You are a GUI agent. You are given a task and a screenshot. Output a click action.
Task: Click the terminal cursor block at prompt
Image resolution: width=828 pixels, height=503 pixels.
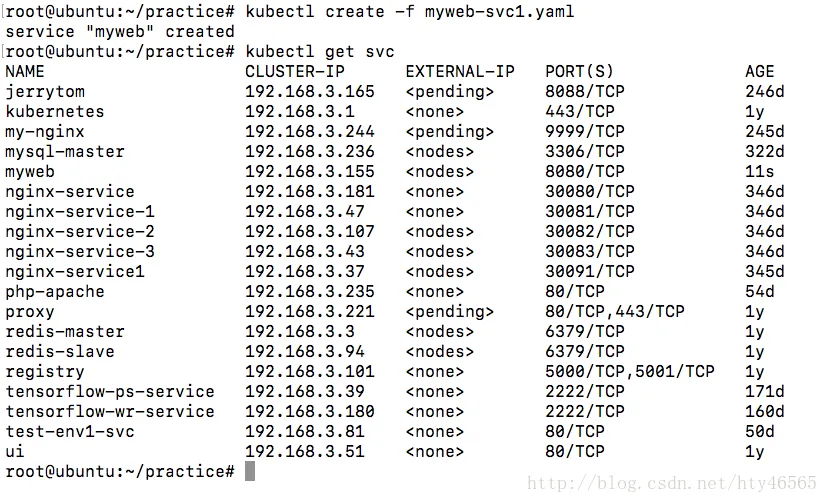click(x=250, y=471)
